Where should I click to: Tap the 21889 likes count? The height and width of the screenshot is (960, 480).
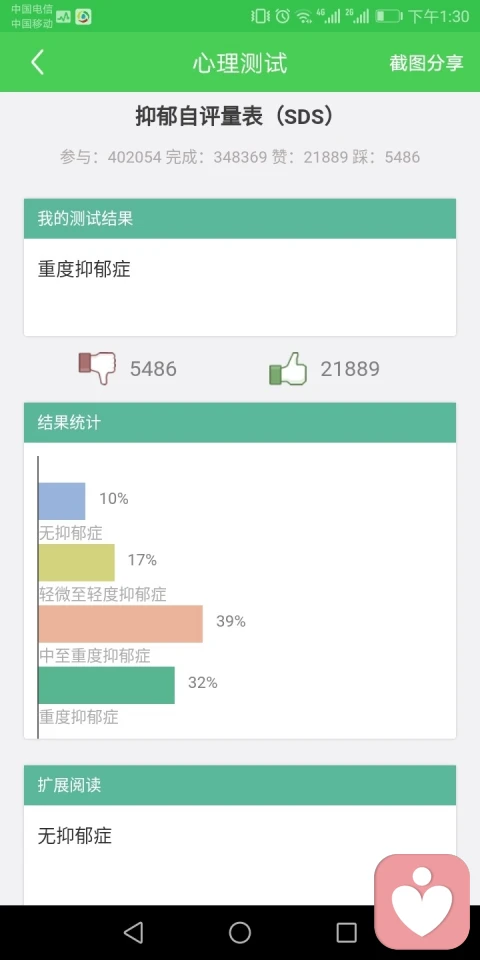[350, 369]
